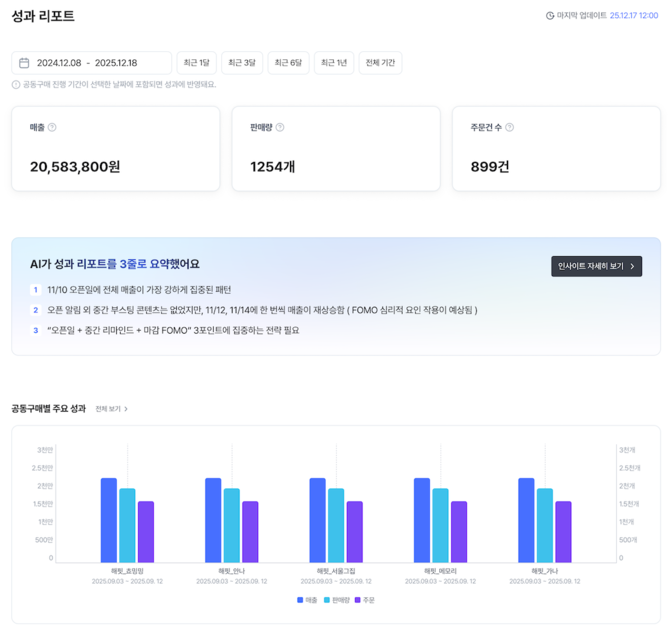Click the 최근 3달 button

242,63
